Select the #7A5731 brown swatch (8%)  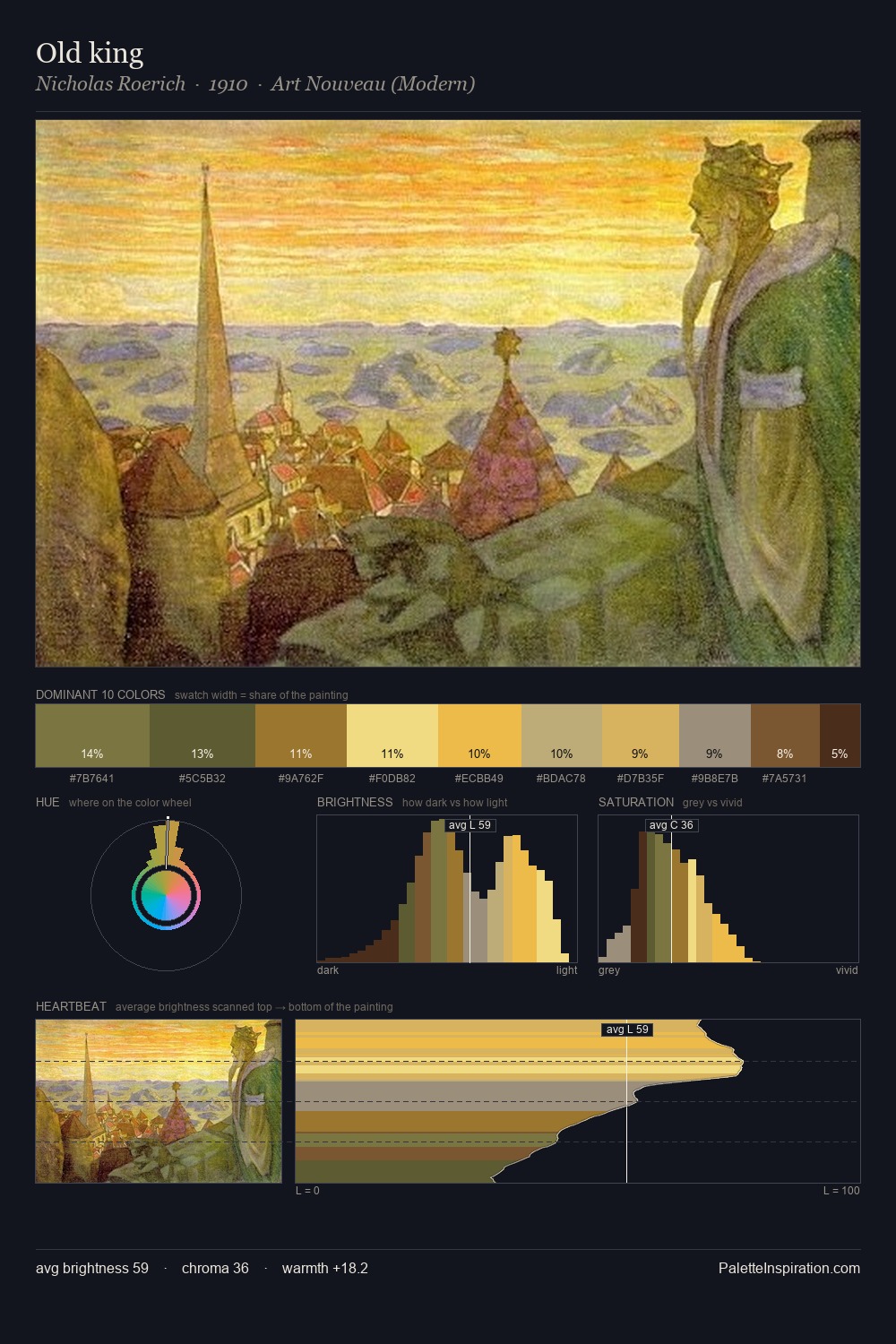(x=785, y=736)
